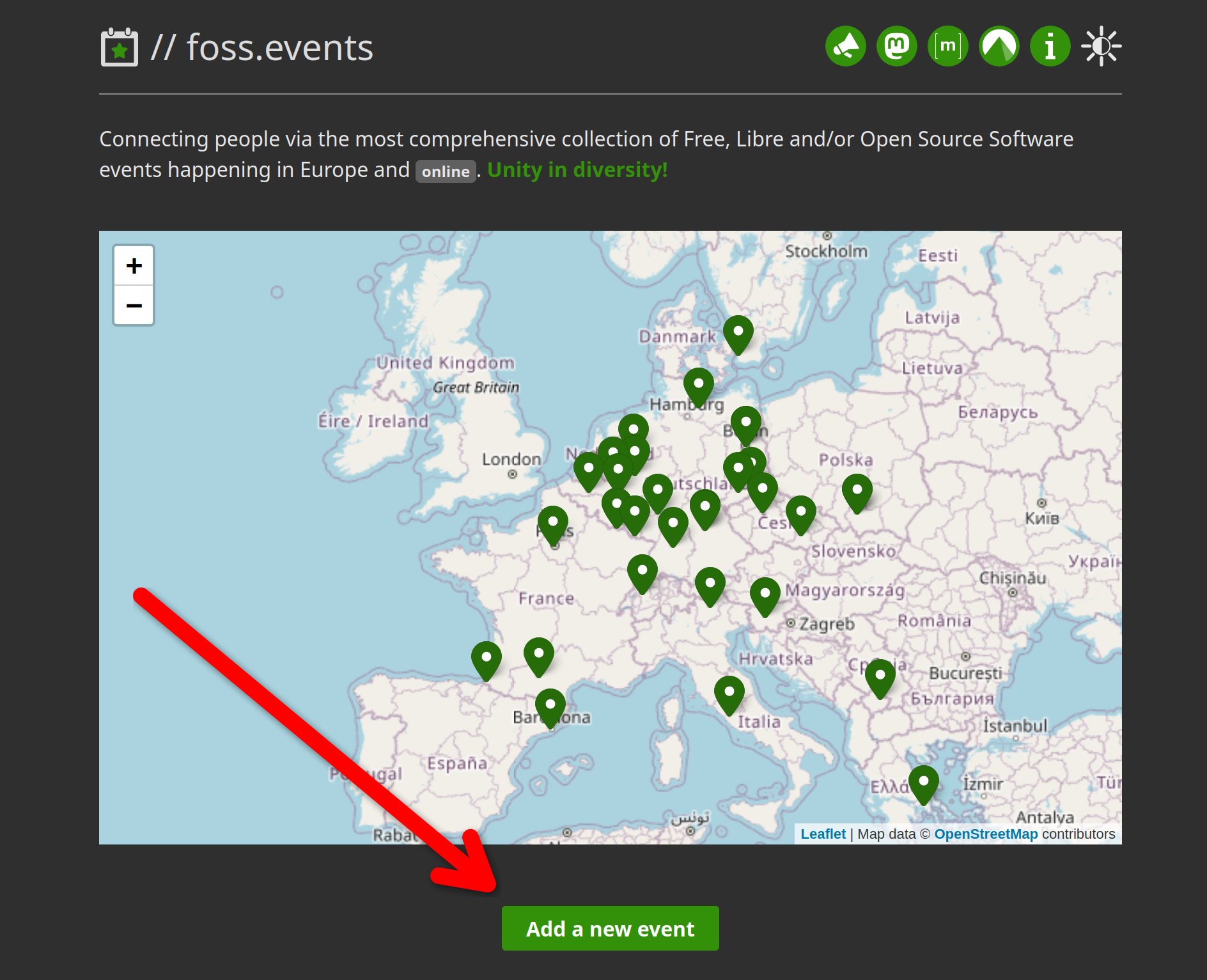Screen dimensions: 1207x980
Task: Click the map marker in central Italia
Action: point(729,696)
